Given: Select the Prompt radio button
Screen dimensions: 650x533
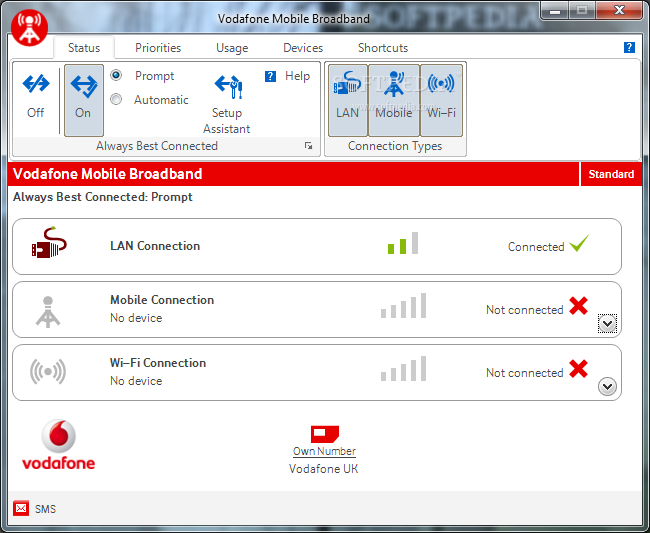Looking at the screenshot, I should point(116,75).
